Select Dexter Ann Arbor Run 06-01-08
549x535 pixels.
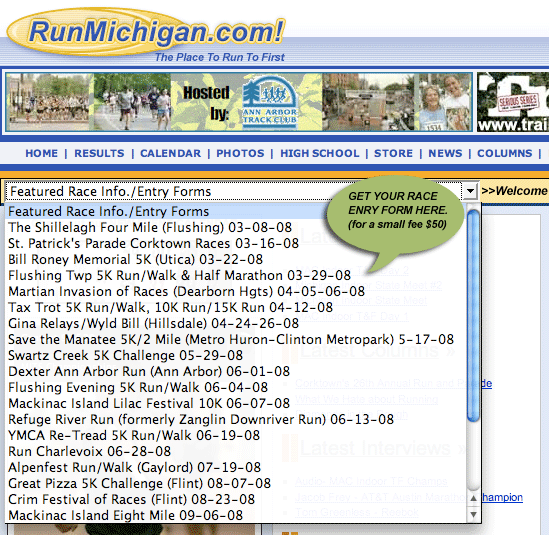235,371
